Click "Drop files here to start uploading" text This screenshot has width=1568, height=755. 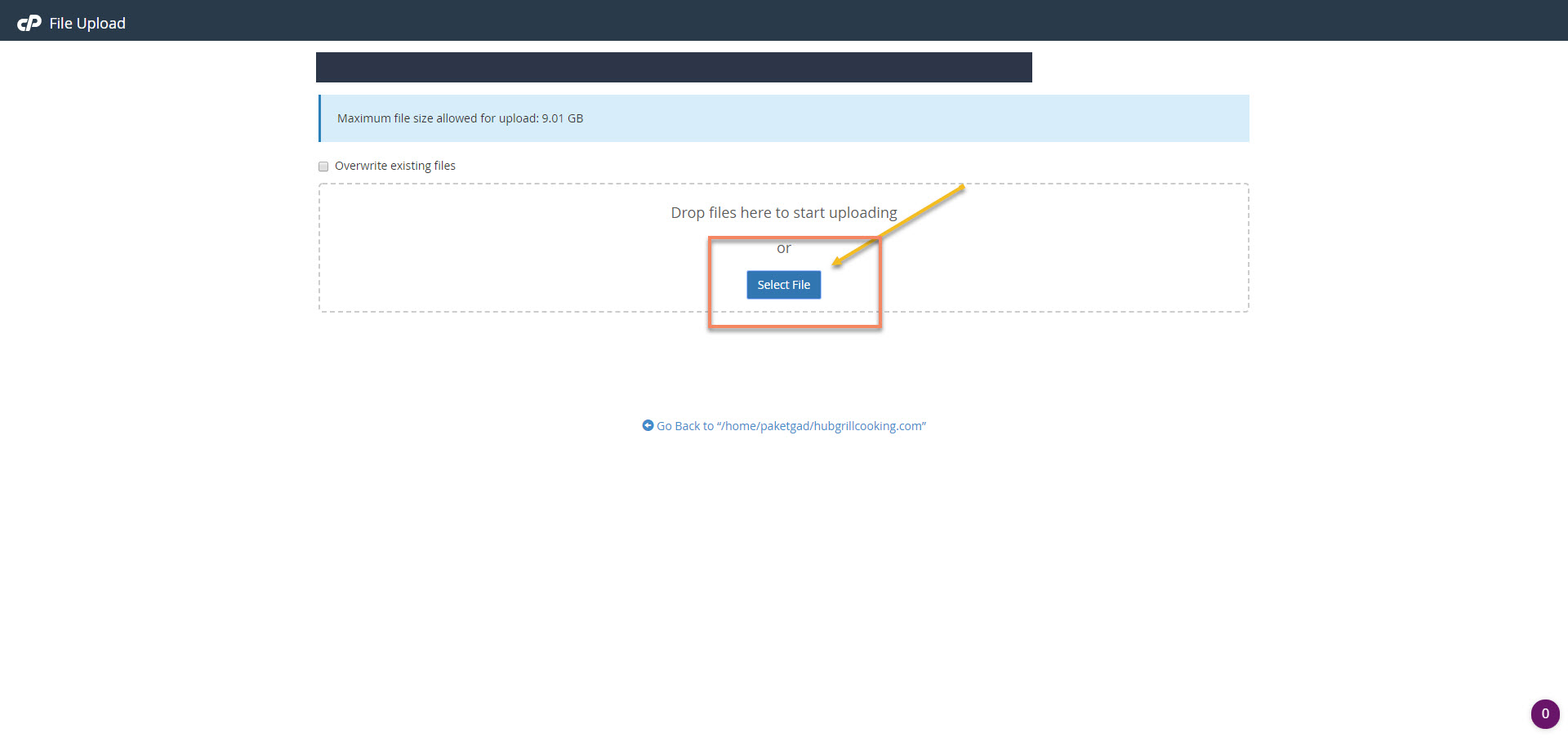783,212
